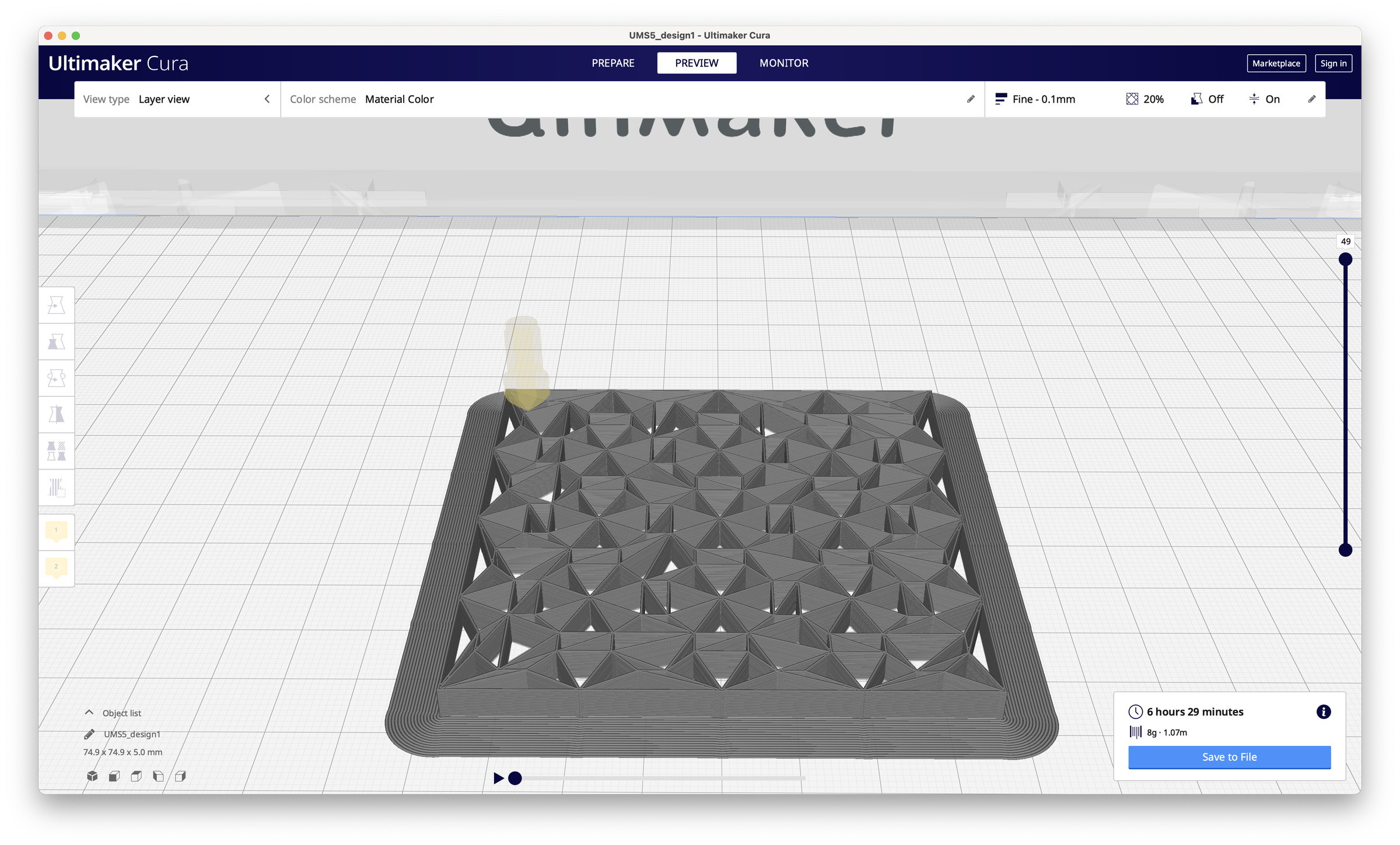Switch to the PREPARE tab
The image size is (1400, 845).
click(612, 63)
